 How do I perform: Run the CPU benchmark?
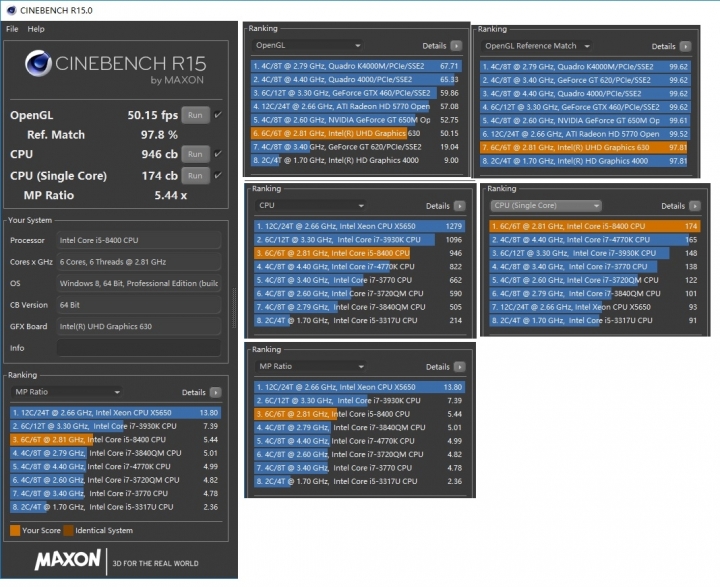pyautogui.click(x=195, y=154)
